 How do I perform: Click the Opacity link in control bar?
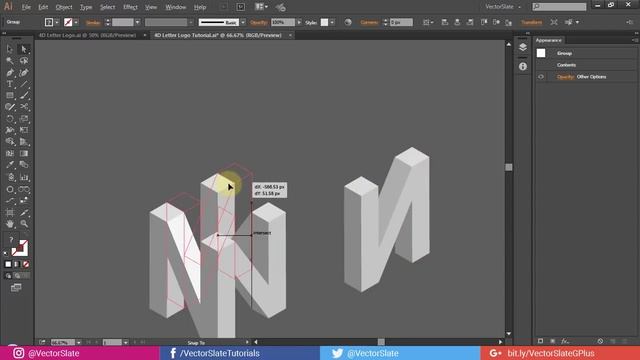259,22
